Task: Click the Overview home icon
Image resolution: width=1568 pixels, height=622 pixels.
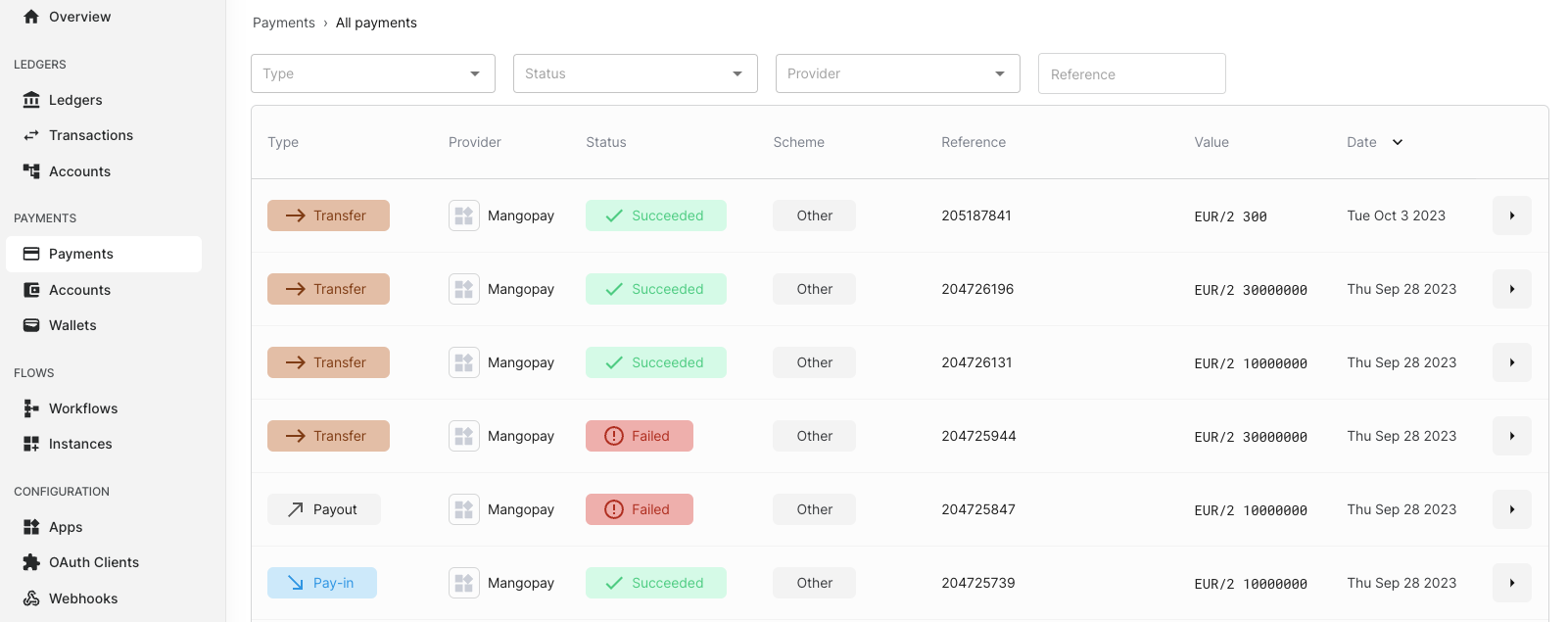Action: coord(31,17)
